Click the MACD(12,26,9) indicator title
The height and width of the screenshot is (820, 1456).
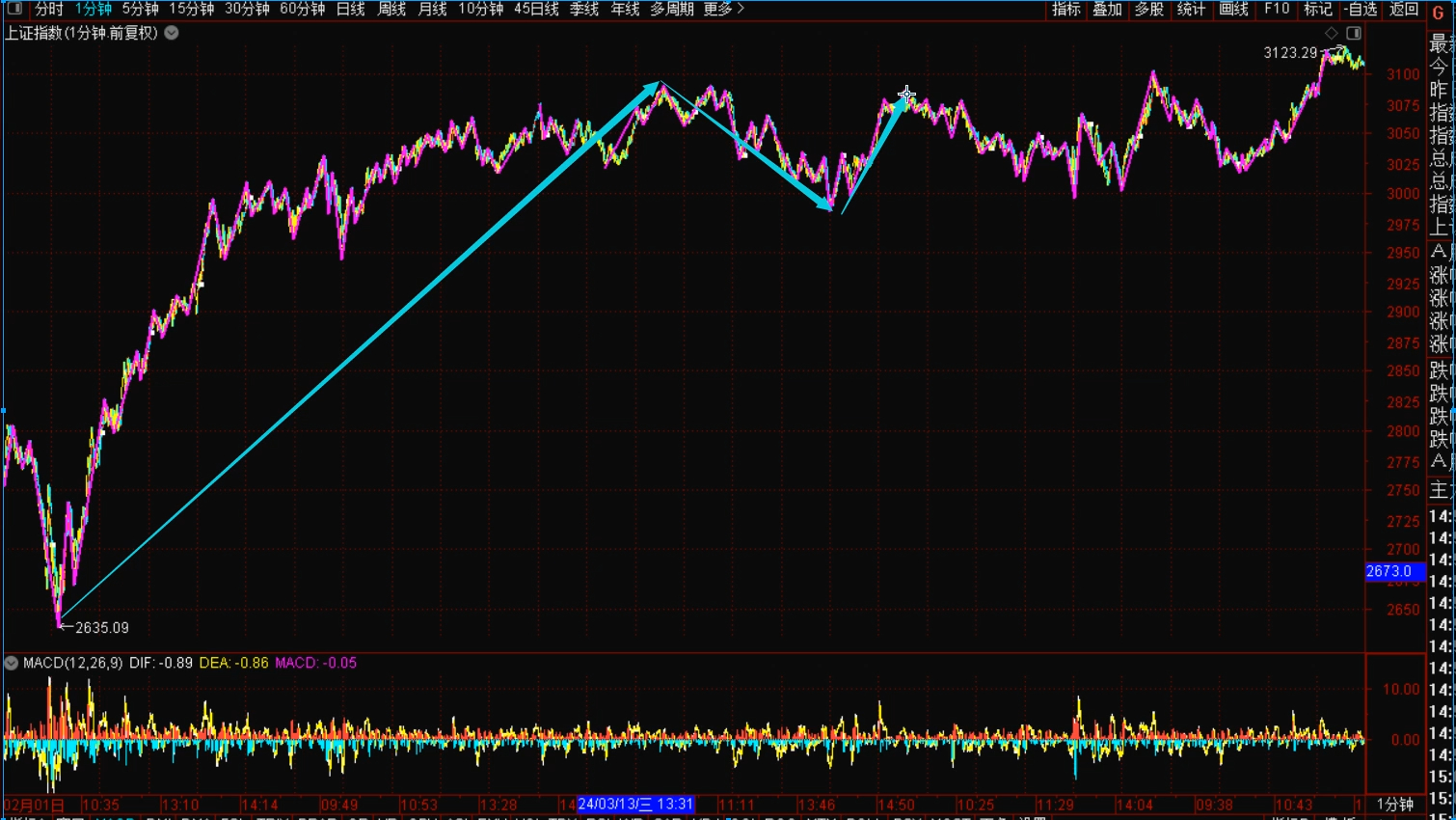pyautogui.click(x=73, y=663)
